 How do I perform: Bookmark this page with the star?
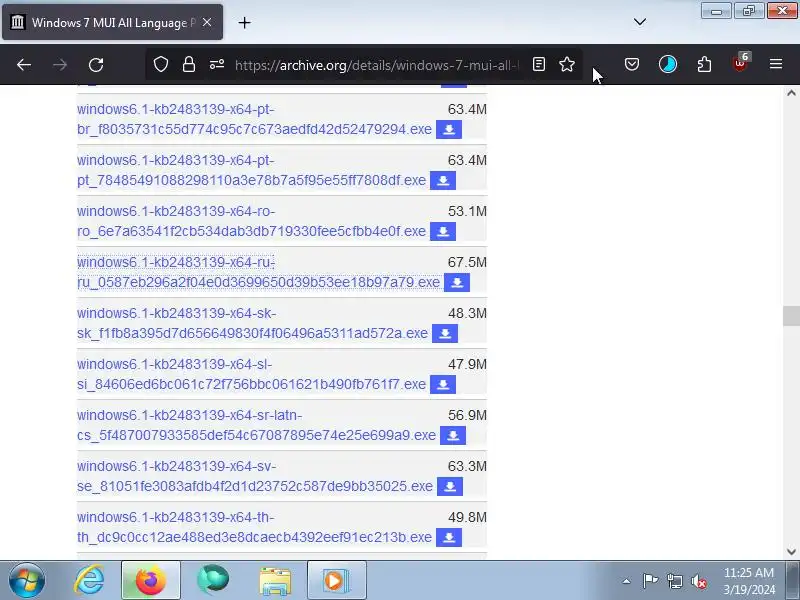(567, 64)
